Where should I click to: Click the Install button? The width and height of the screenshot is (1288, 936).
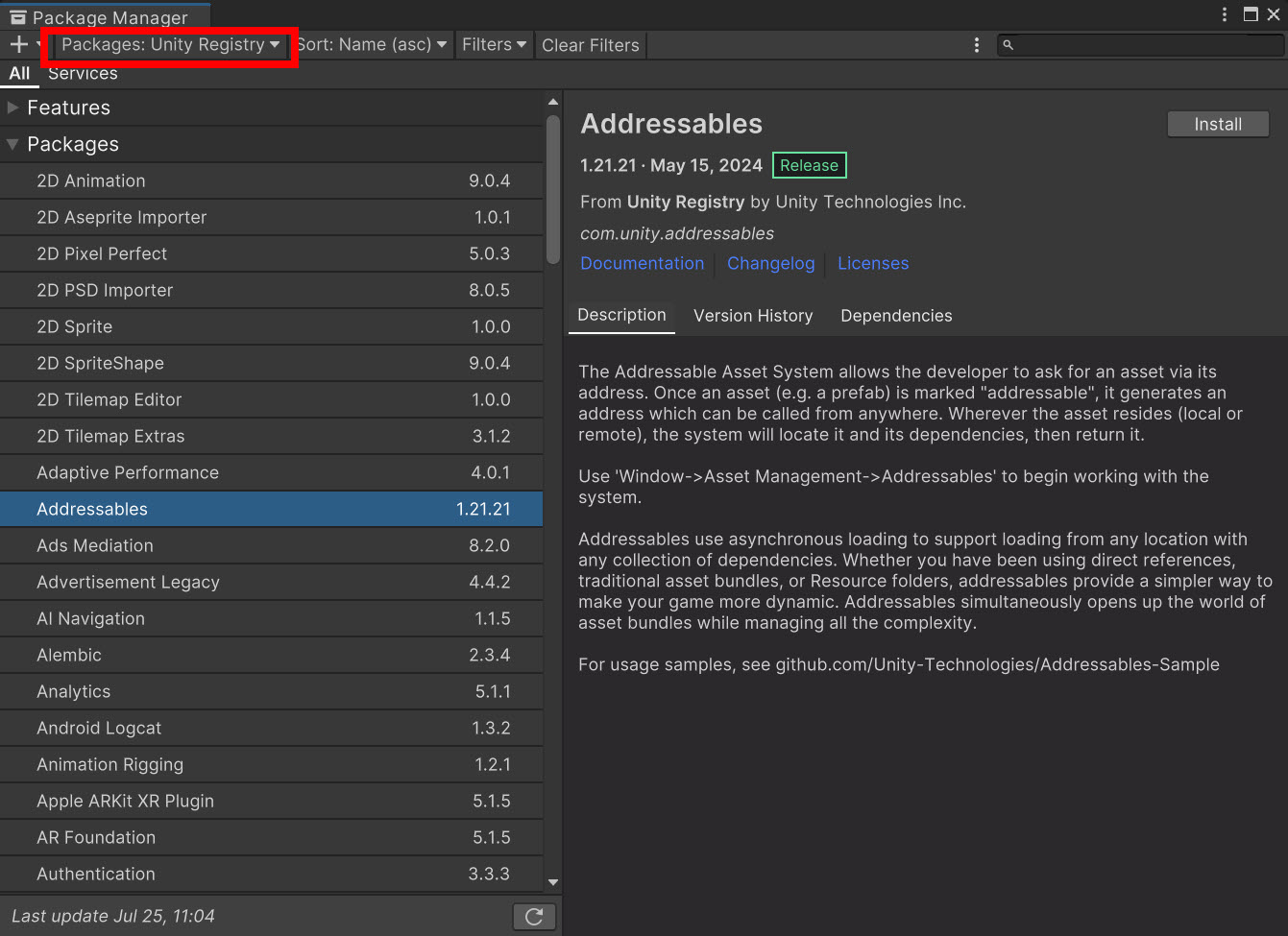(x=1218, y=124)
